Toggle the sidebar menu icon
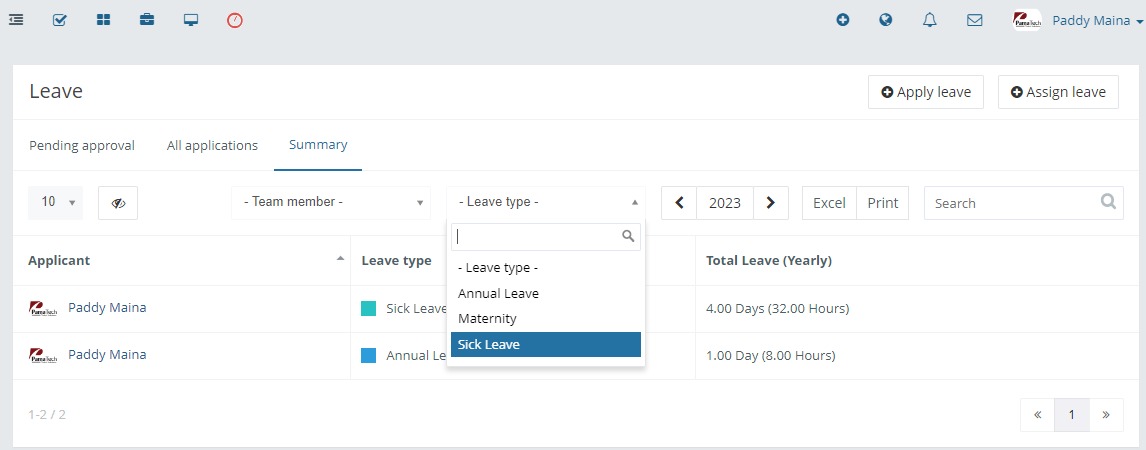 (16, 20)
